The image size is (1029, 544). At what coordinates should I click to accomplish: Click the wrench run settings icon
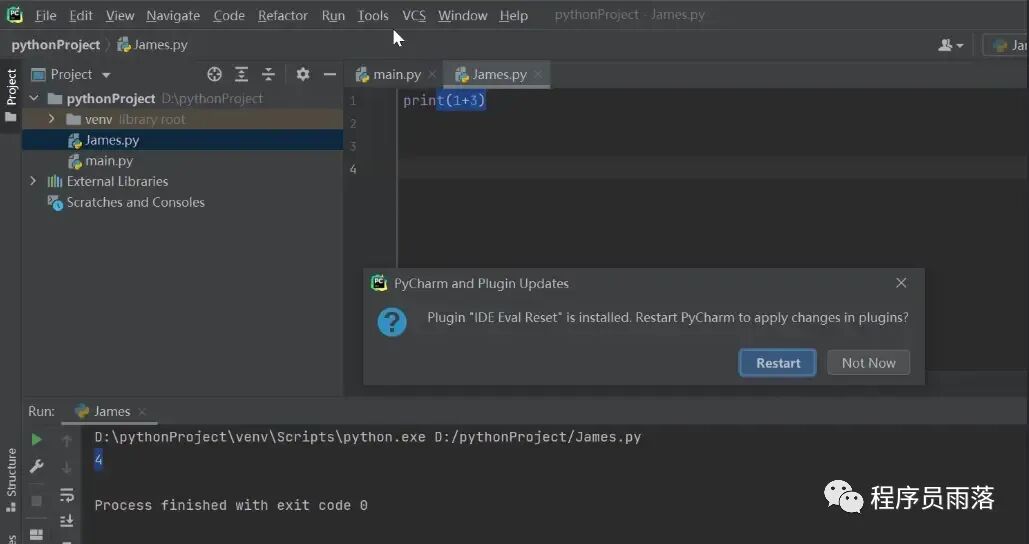[x=37, y=466]
